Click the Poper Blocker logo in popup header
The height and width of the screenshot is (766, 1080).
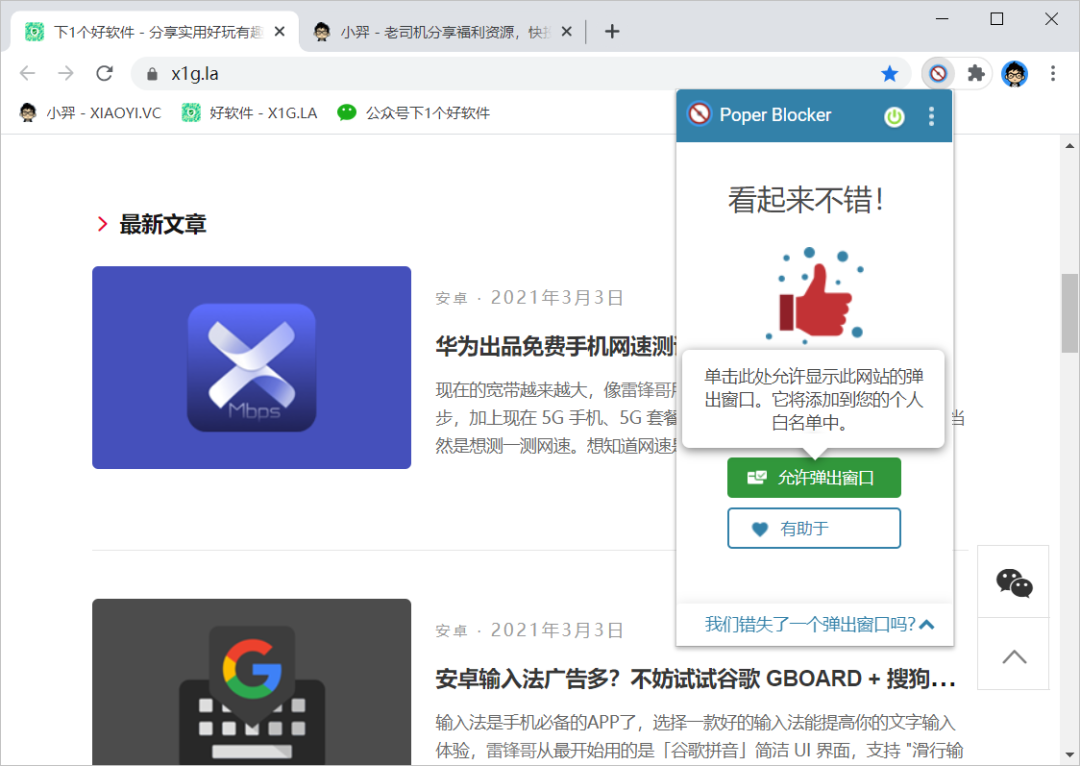tap(699, 114)
